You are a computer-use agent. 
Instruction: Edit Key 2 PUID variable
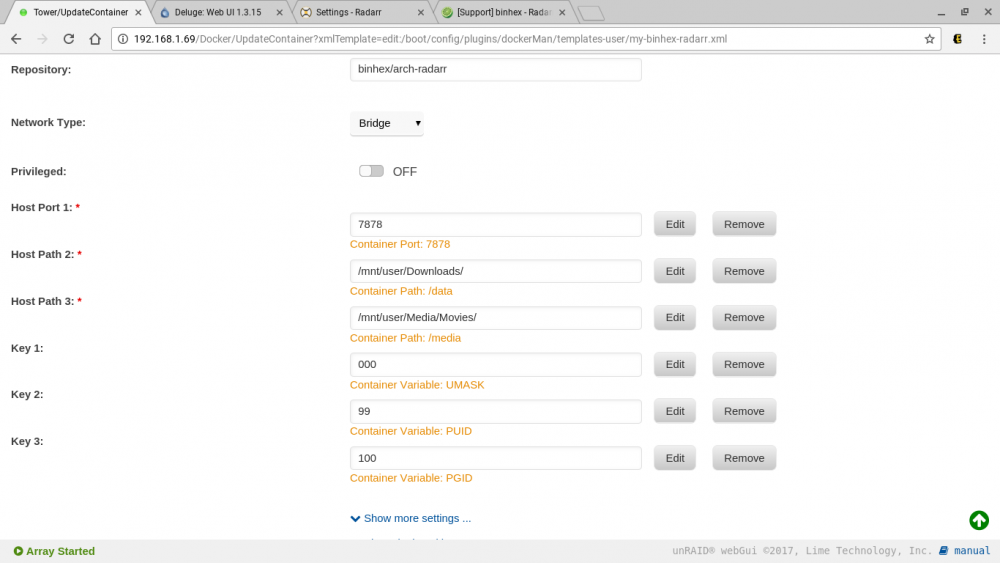(x=675, y=411)
